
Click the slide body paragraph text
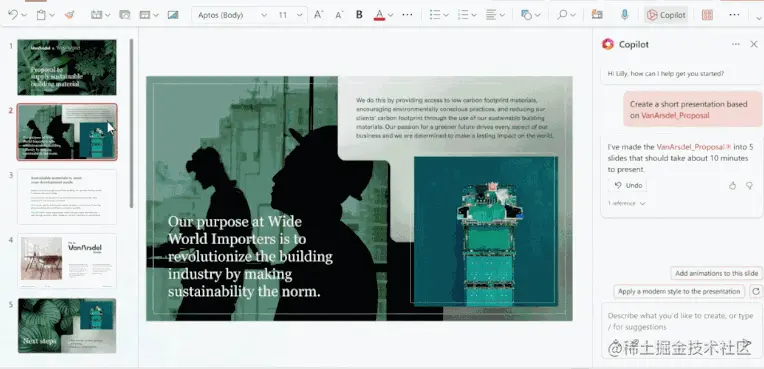pos(455,118)
